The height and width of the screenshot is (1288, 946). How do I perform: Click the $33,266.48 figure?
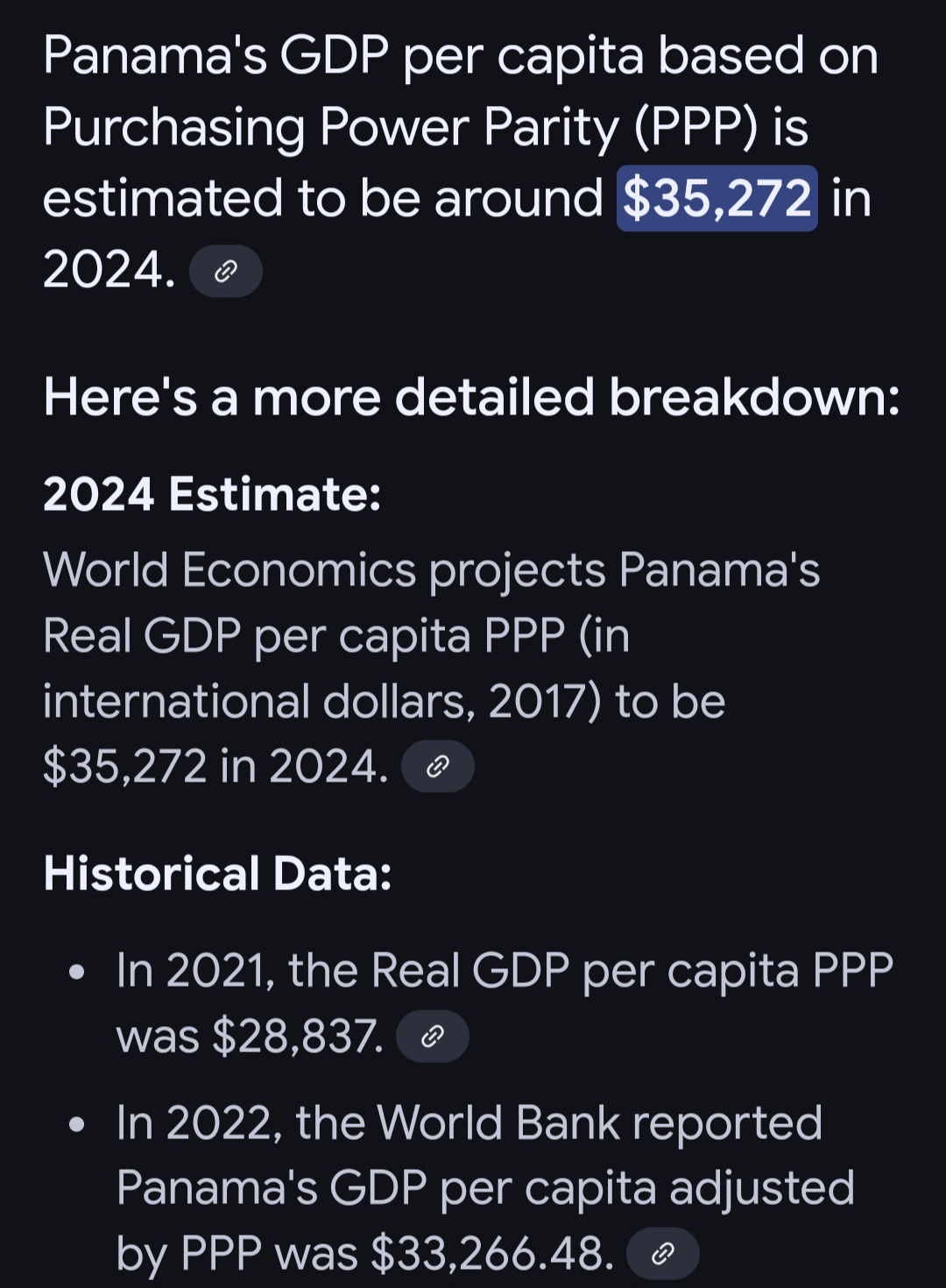click(x=492, y=1254)
